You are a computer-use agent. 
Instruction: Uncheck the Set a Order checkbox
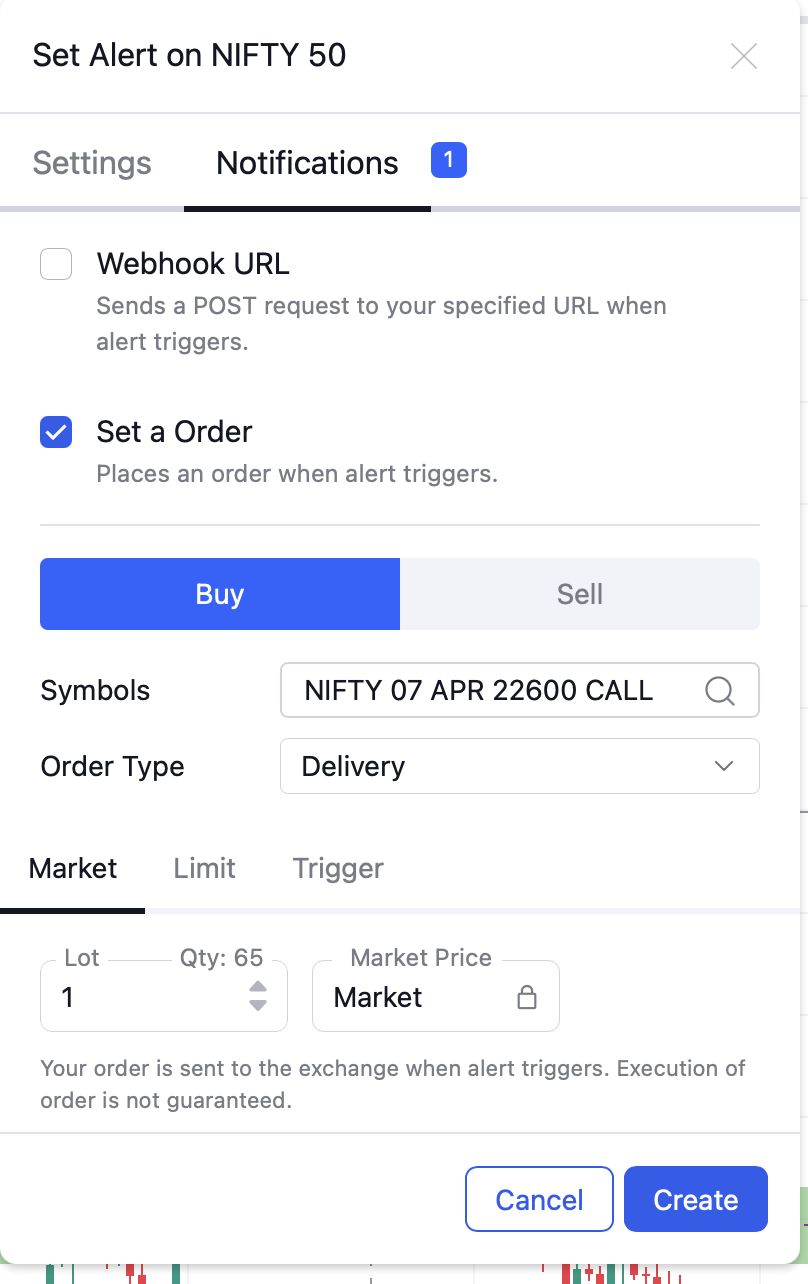56,432
